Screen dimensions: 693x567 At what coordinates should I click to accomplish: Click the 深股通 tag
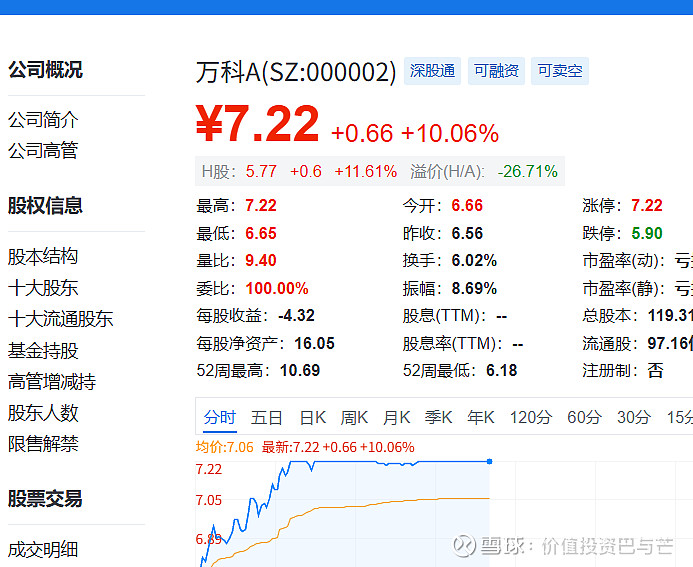point(432,71)
